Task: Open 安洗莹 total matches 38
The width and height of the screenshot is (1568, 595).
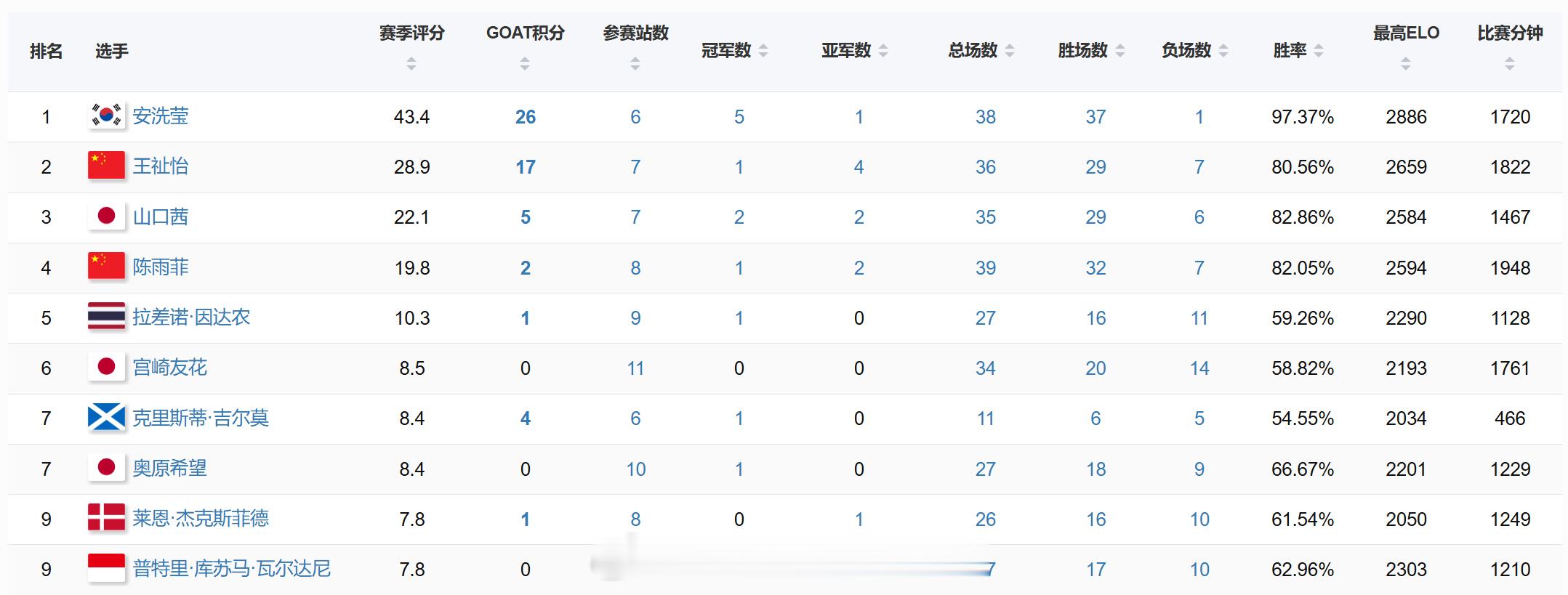Action: (x=986, y=117)
